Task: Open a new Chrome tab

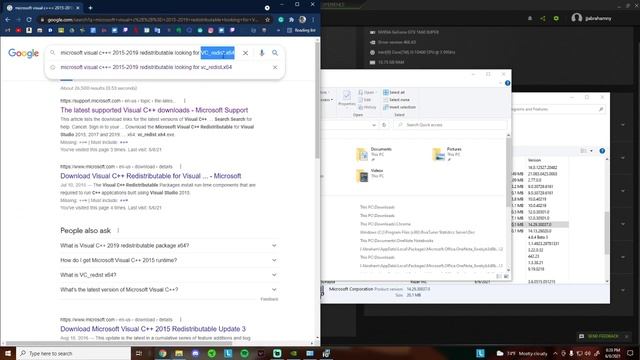Action: (90, 8)
